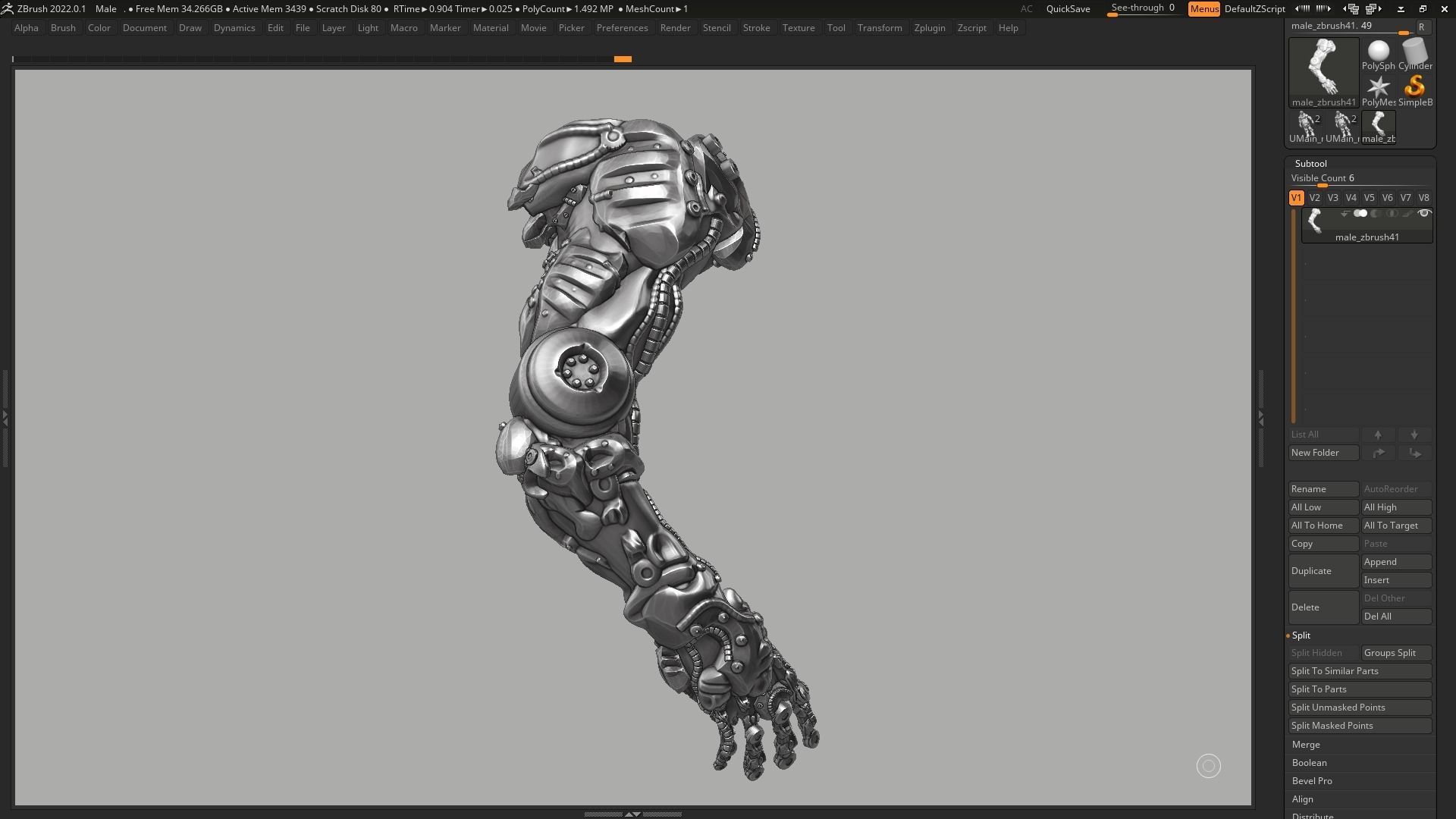Toggle the male_zbrush41 subtool eye visibility

point(1424,214)
